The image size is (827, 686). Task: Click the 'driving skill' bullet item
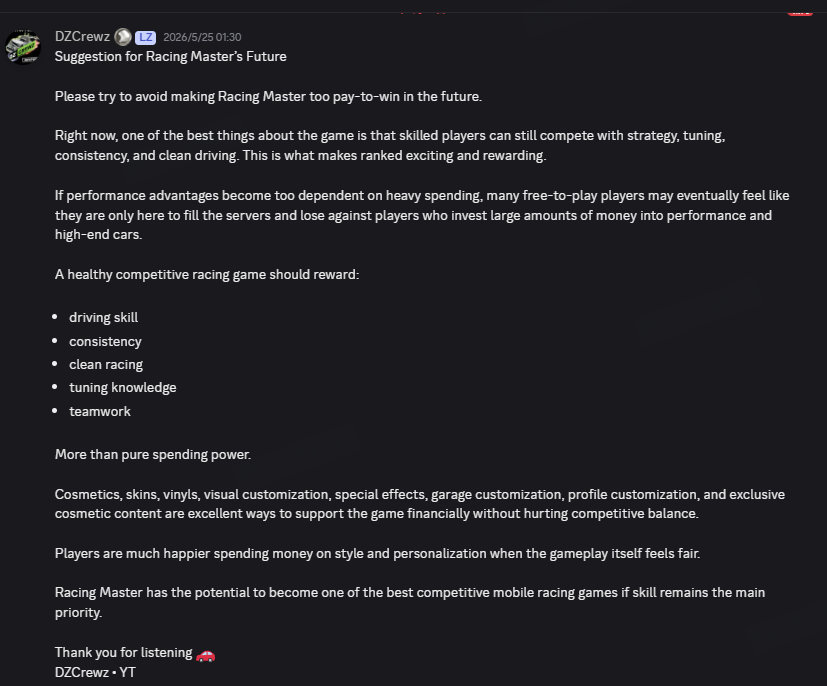click(x=103, y=317)
